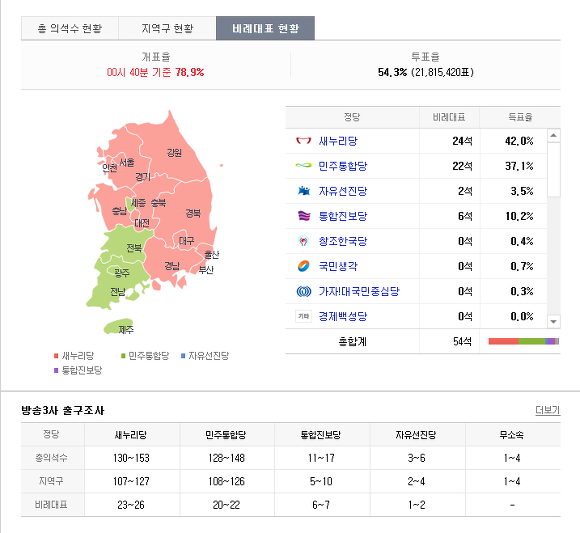
Task: Click the 창조한국당 party logo icon
Action: 303,241
